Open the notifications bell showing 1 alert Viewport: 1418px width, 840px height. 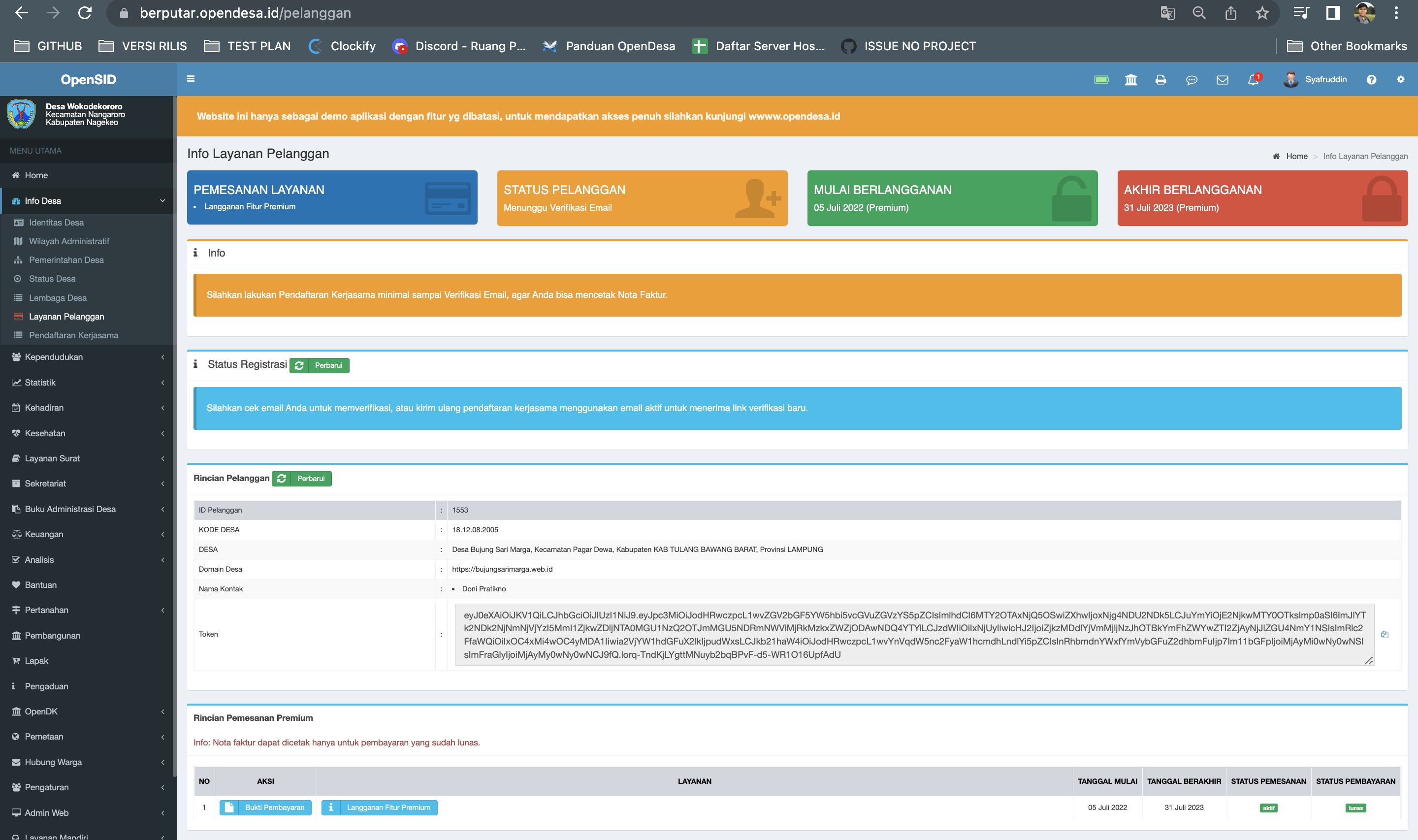tap(1252, 79)
